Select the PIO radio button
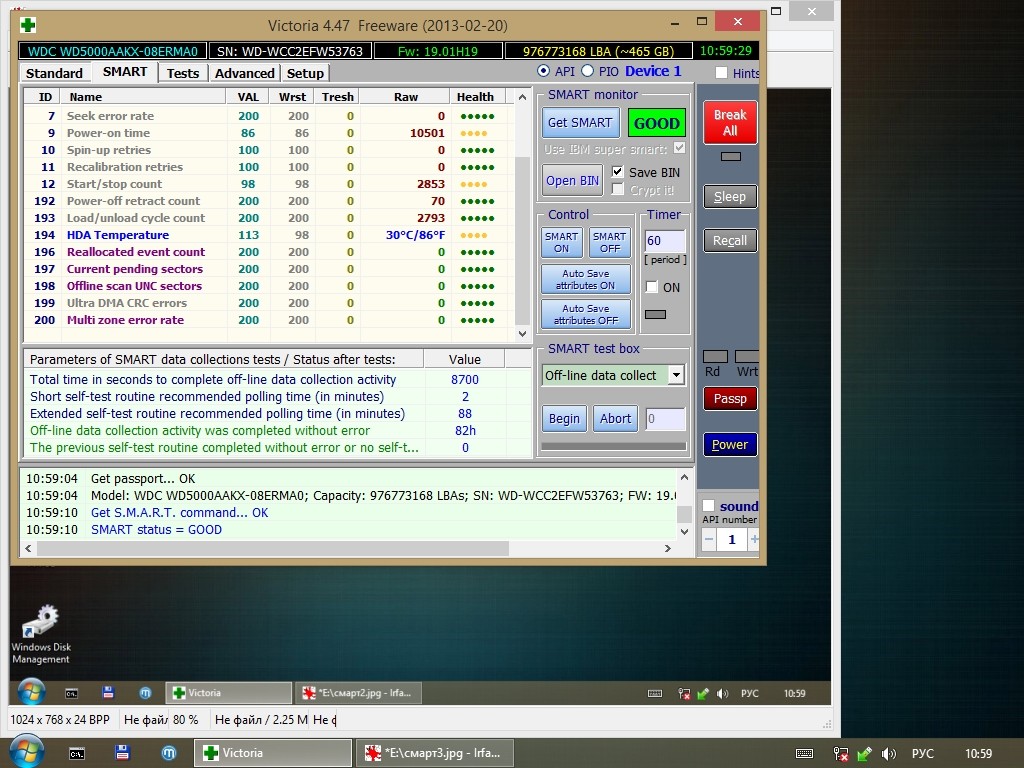This screenshot has height=768, width=1024. click(x=587, y=71)
